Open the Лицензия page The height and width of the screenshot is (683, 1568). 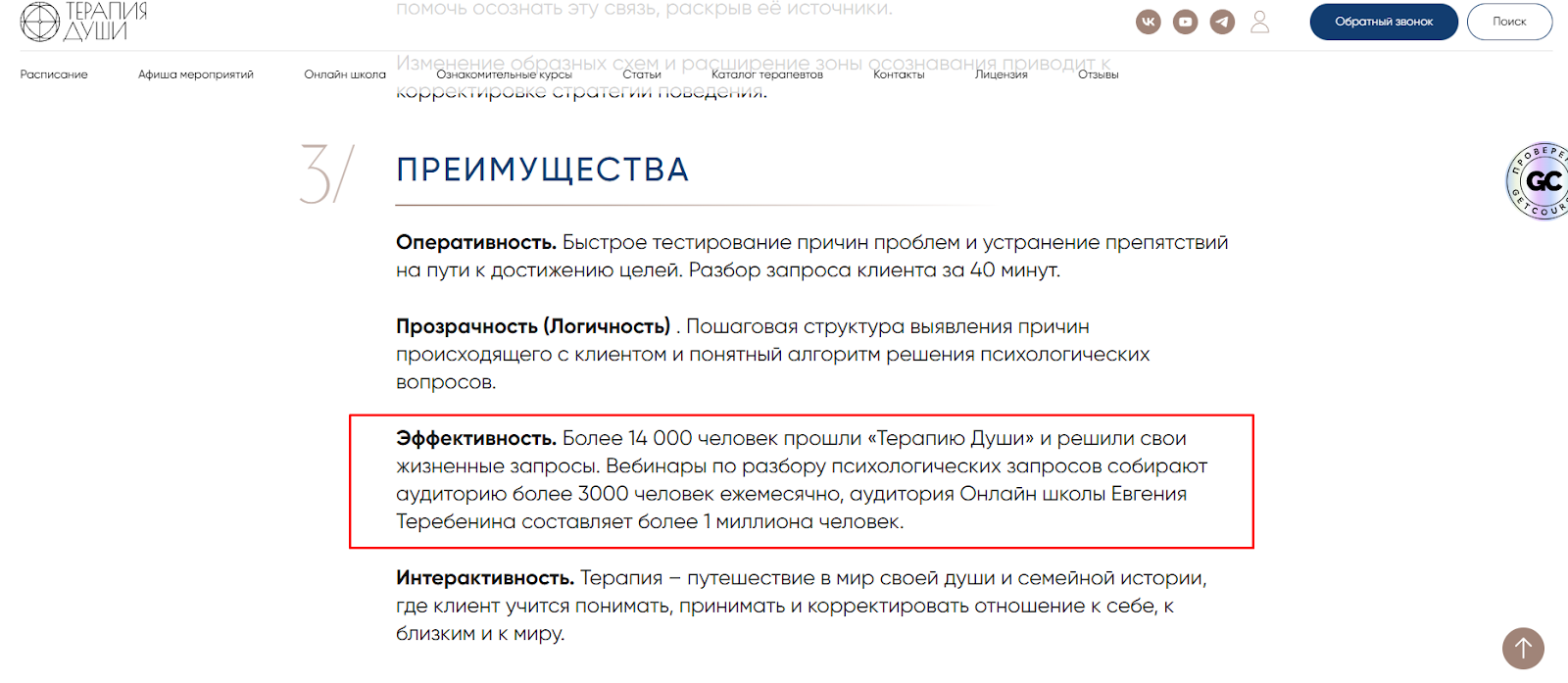tap(1002, 74)
